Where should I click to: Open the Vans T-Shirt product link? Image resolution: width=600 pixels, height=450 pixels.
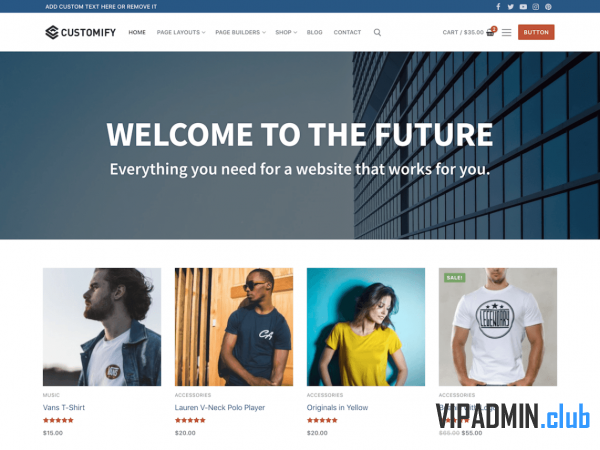point(64,408)
